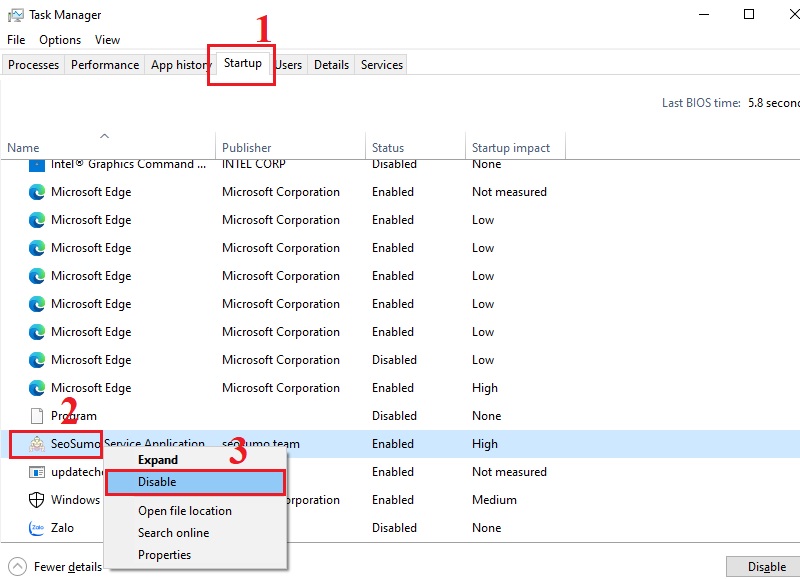Switch to the Performance tab

pos(105,65)
